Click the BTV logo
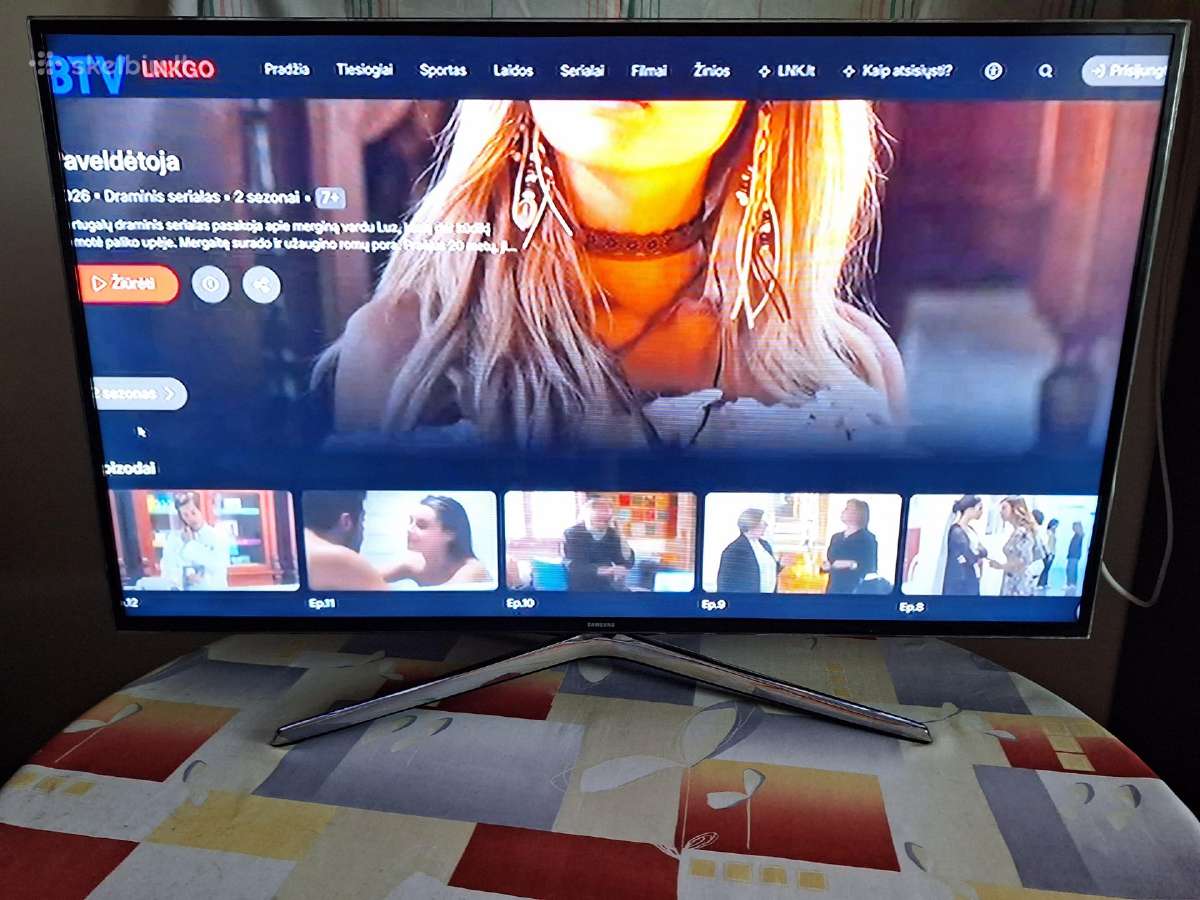Image resolution: width=1200 pixels, height=900 pixels. click(88, 73)
